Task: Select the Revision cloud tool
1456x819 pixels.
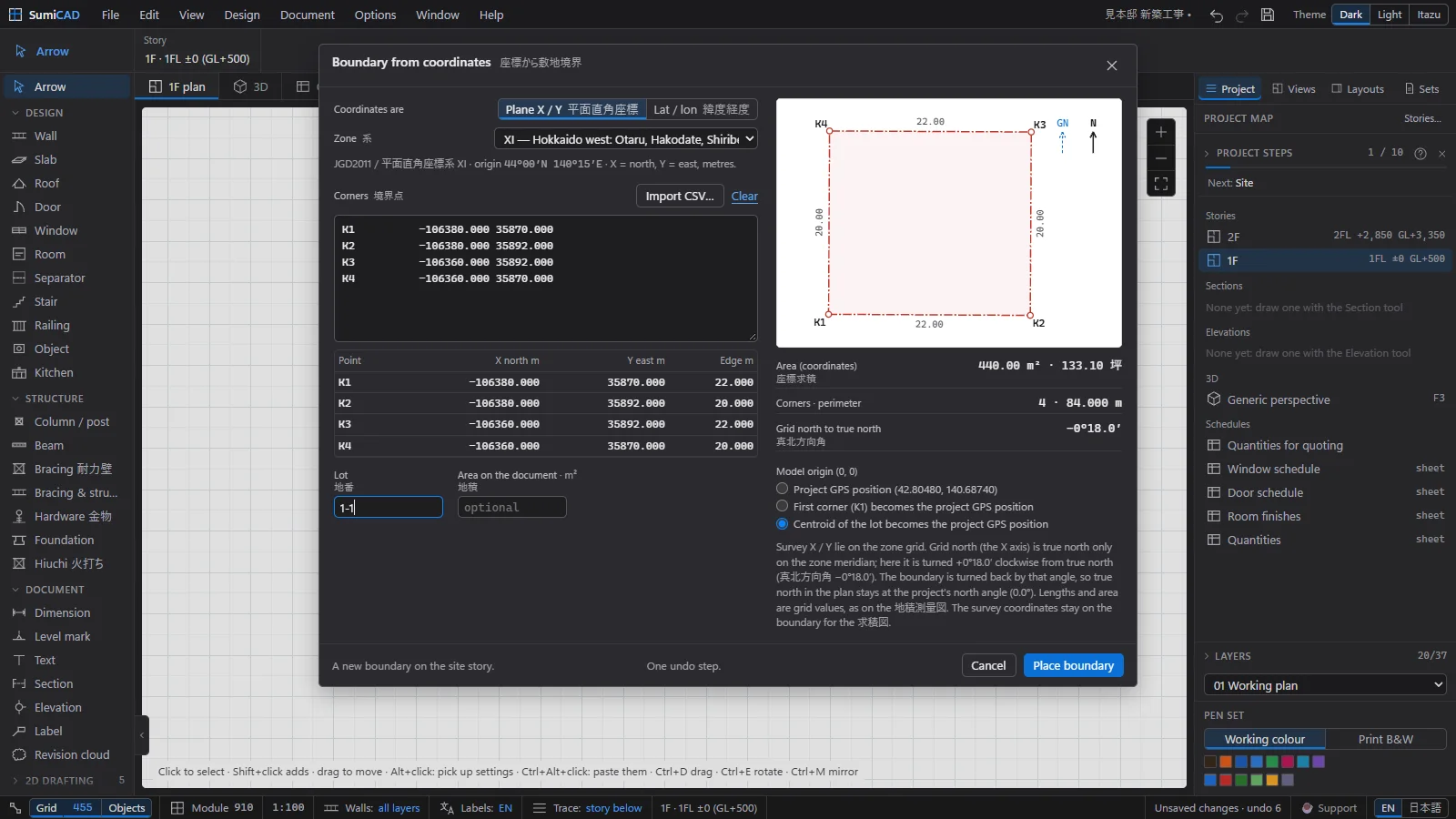Action: [67, 755]
